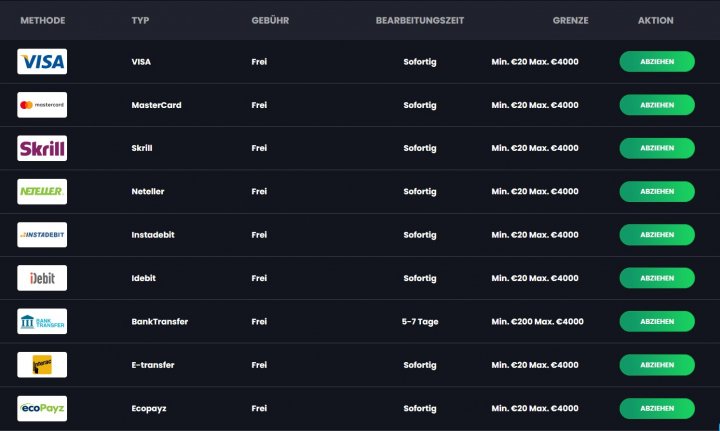Choose the iDebit logo icon

(x=42, y=278)
